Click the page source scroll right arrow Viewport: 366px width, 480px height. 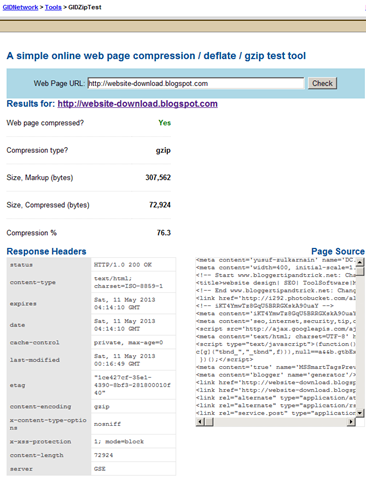(351, 422)
